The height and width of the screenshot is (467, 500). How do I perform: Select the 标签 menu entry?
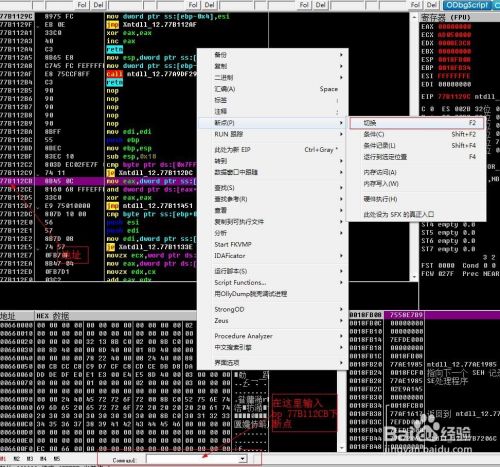tap(273, 100)
